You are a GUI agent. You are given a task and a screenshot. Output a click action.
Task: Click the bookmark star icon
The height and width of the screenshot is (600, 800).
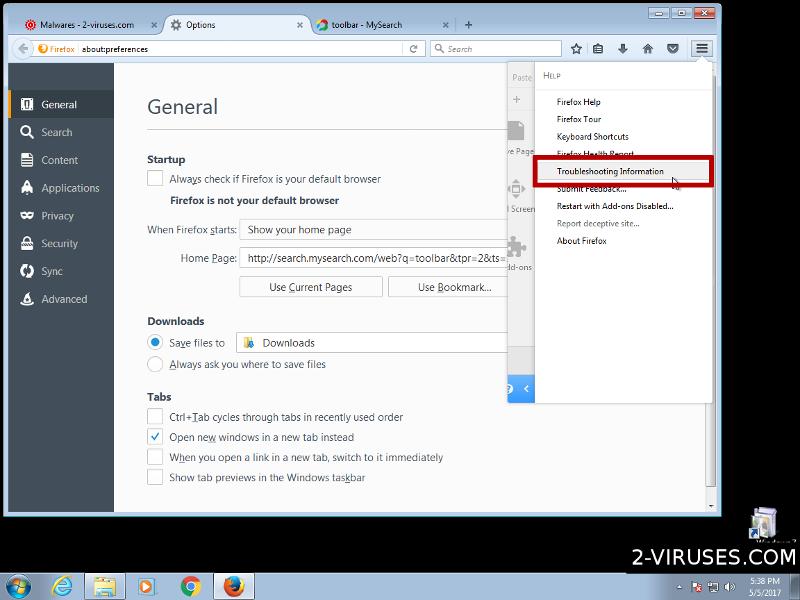click(576, 48)
